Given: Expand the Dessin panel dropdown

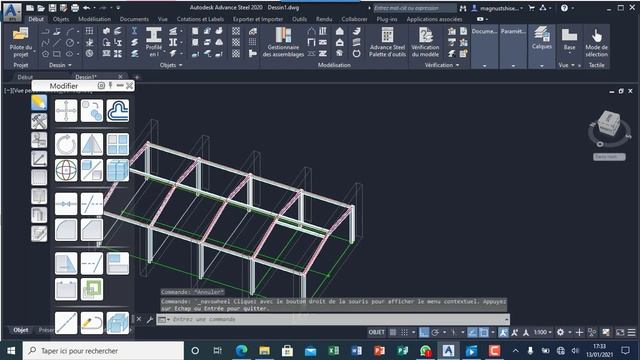Looking at the screenshot, I should 70,65.
